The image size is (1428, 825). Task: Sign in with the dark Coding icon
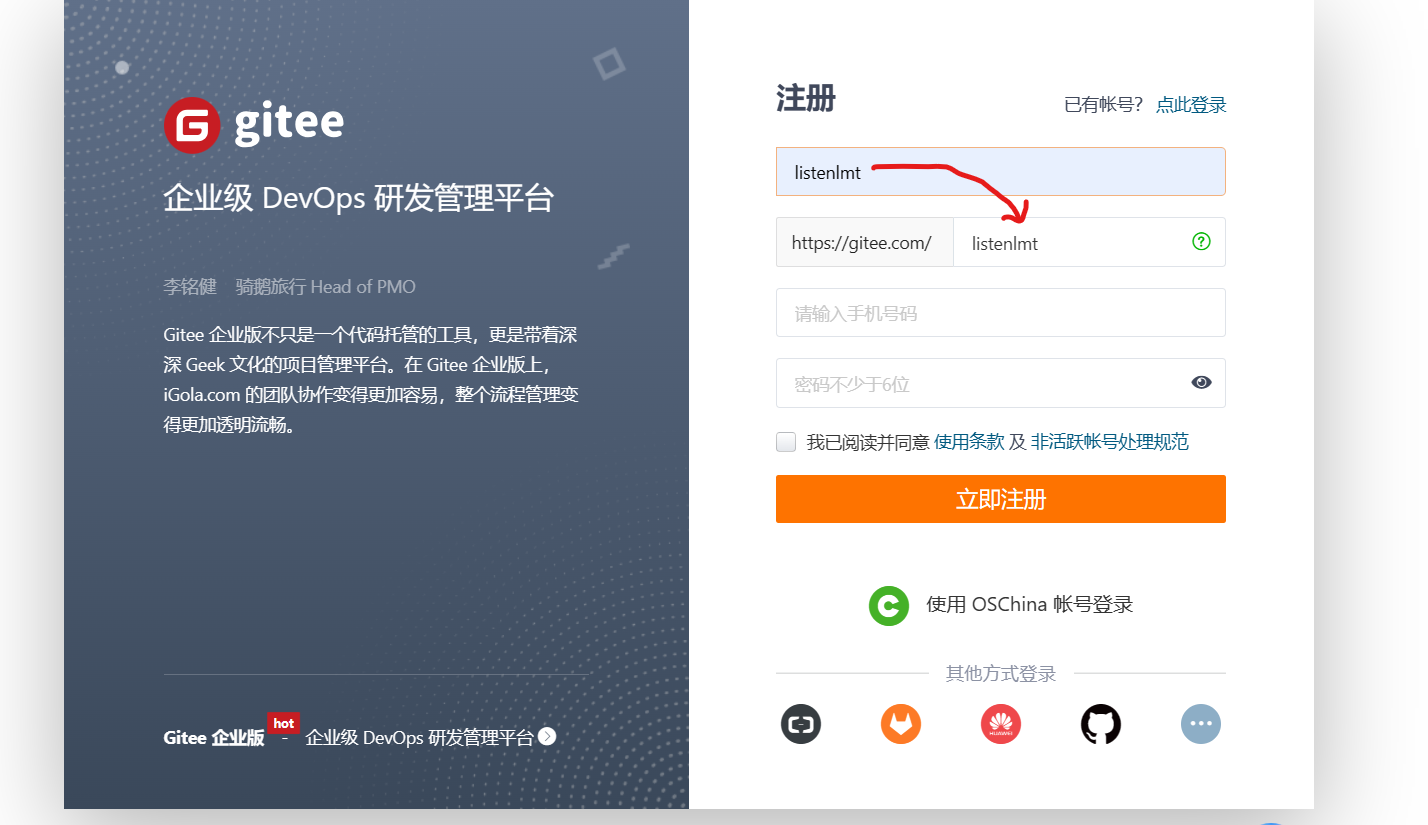pyautogui.click(x=801, y=724)
